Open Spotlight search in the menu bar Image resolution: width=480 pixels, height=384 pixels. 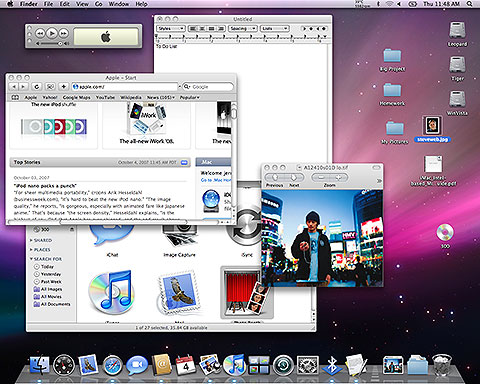click(469, 4)
